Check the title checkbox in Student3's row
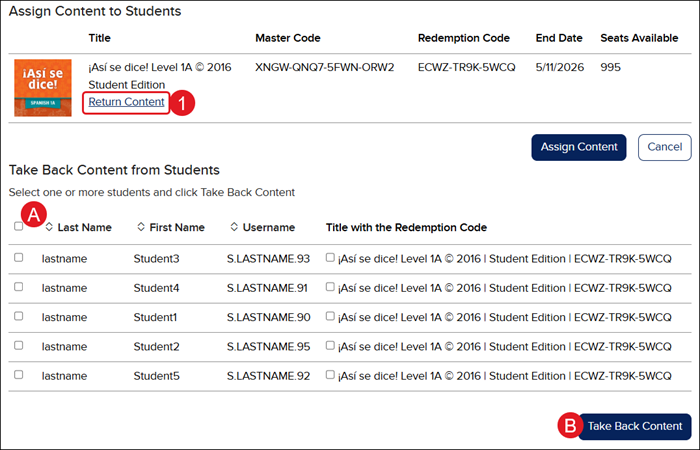 (x=331, y=258)
